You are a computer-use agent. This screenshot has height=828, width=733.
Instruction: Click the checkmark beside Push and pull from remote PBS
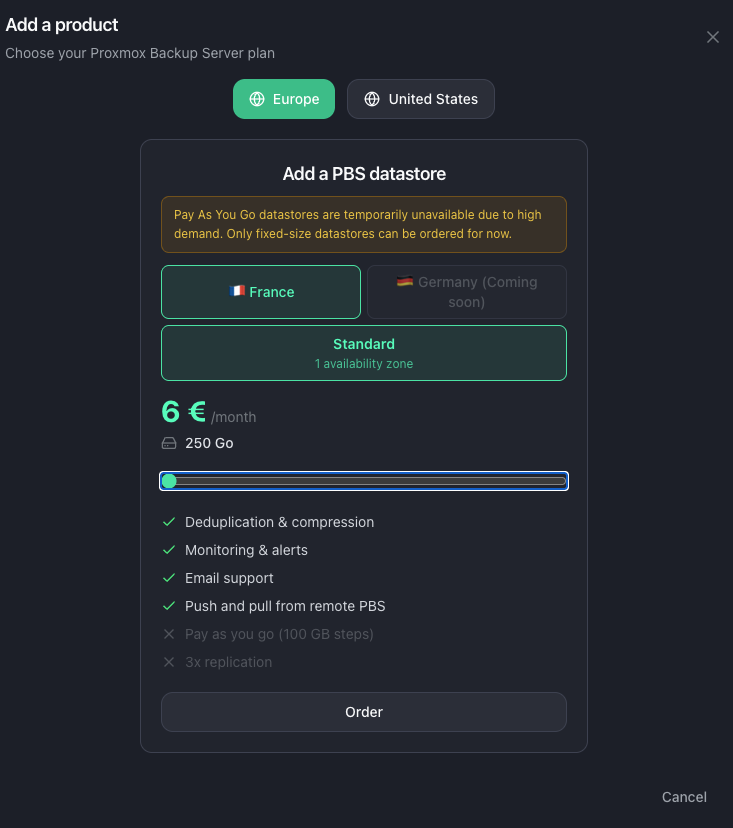click(x=169, y=606)
